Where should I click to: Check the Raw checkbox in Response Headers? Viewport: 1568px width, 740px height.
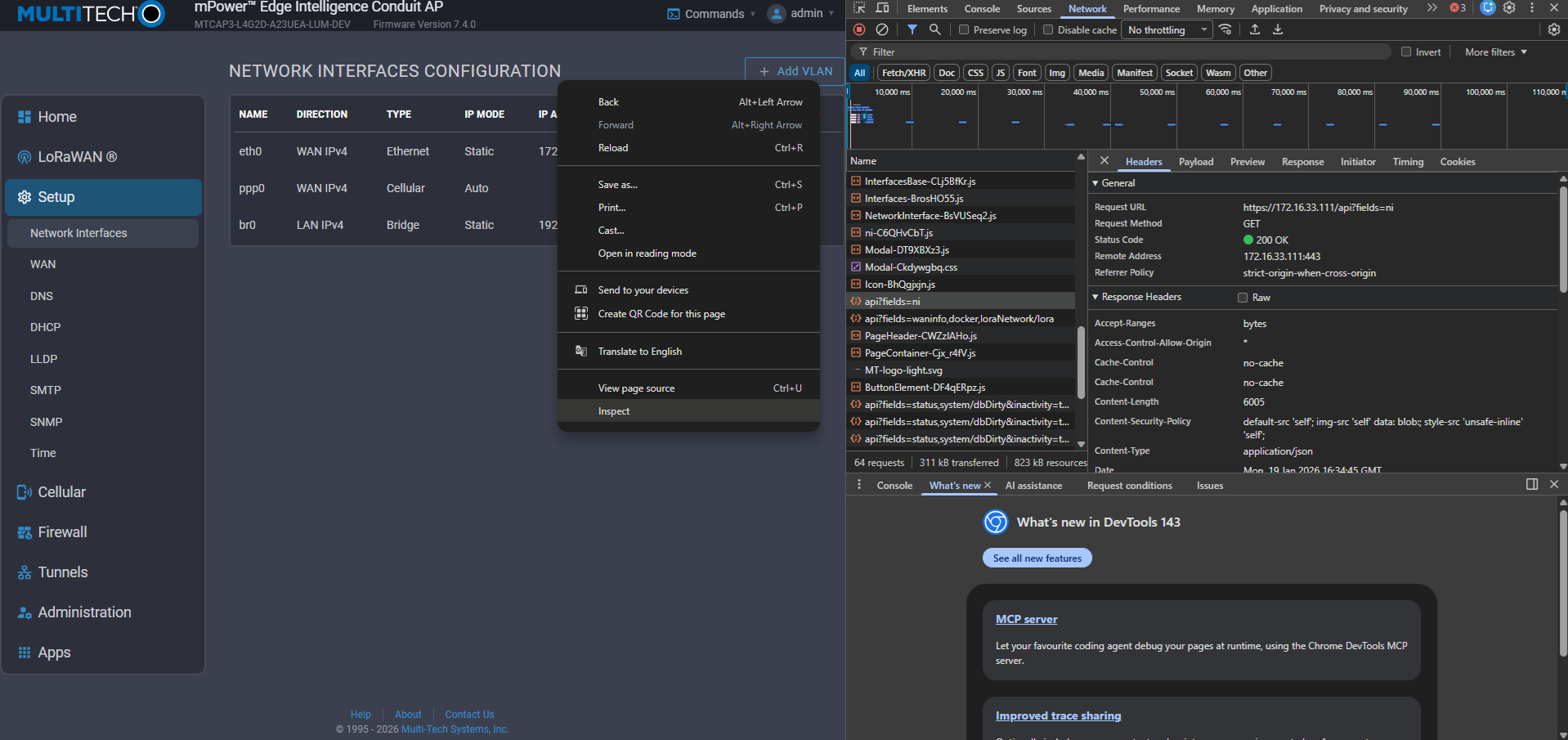1242,298
